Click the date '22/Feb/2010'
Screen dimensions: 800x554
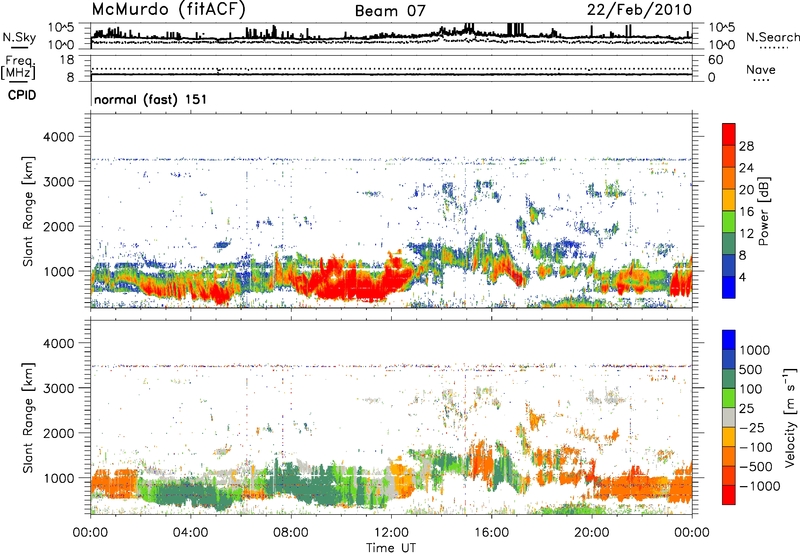point(639,9)
